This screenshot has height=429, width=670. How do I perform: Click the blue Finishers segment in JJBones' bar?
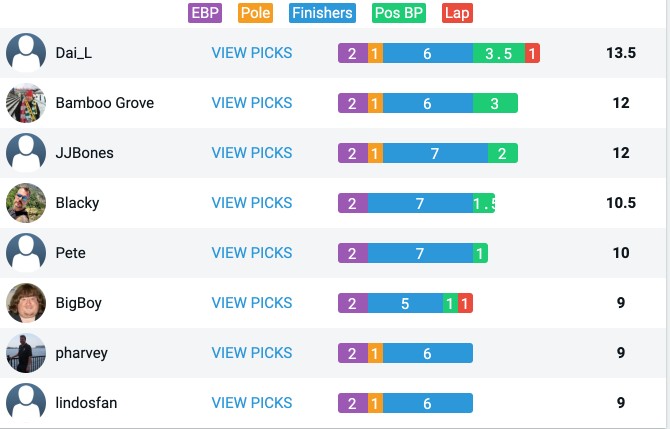(435, 153)
